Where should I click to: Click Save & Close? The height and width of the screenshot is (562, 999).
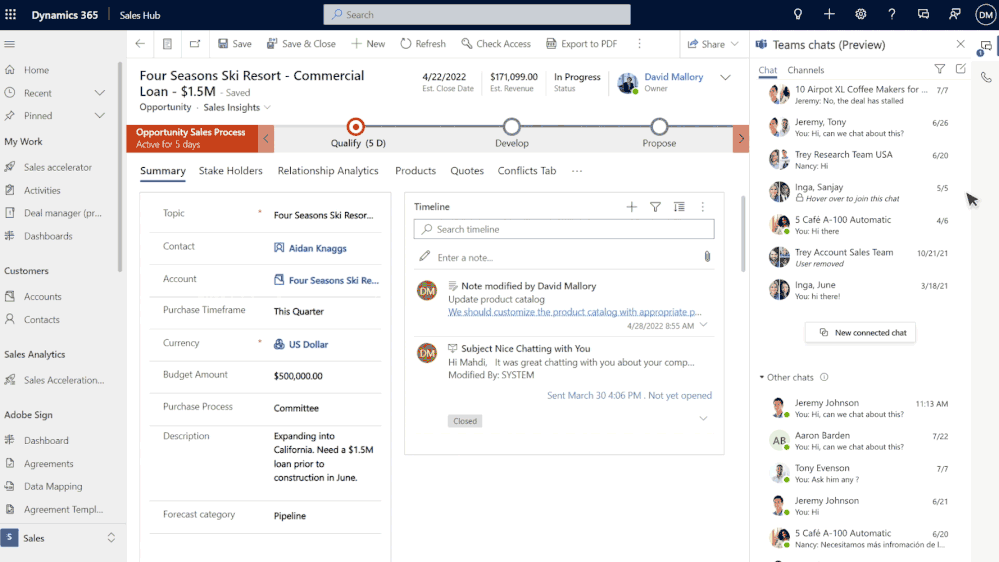pyautogui.click(x=301, y=43)
